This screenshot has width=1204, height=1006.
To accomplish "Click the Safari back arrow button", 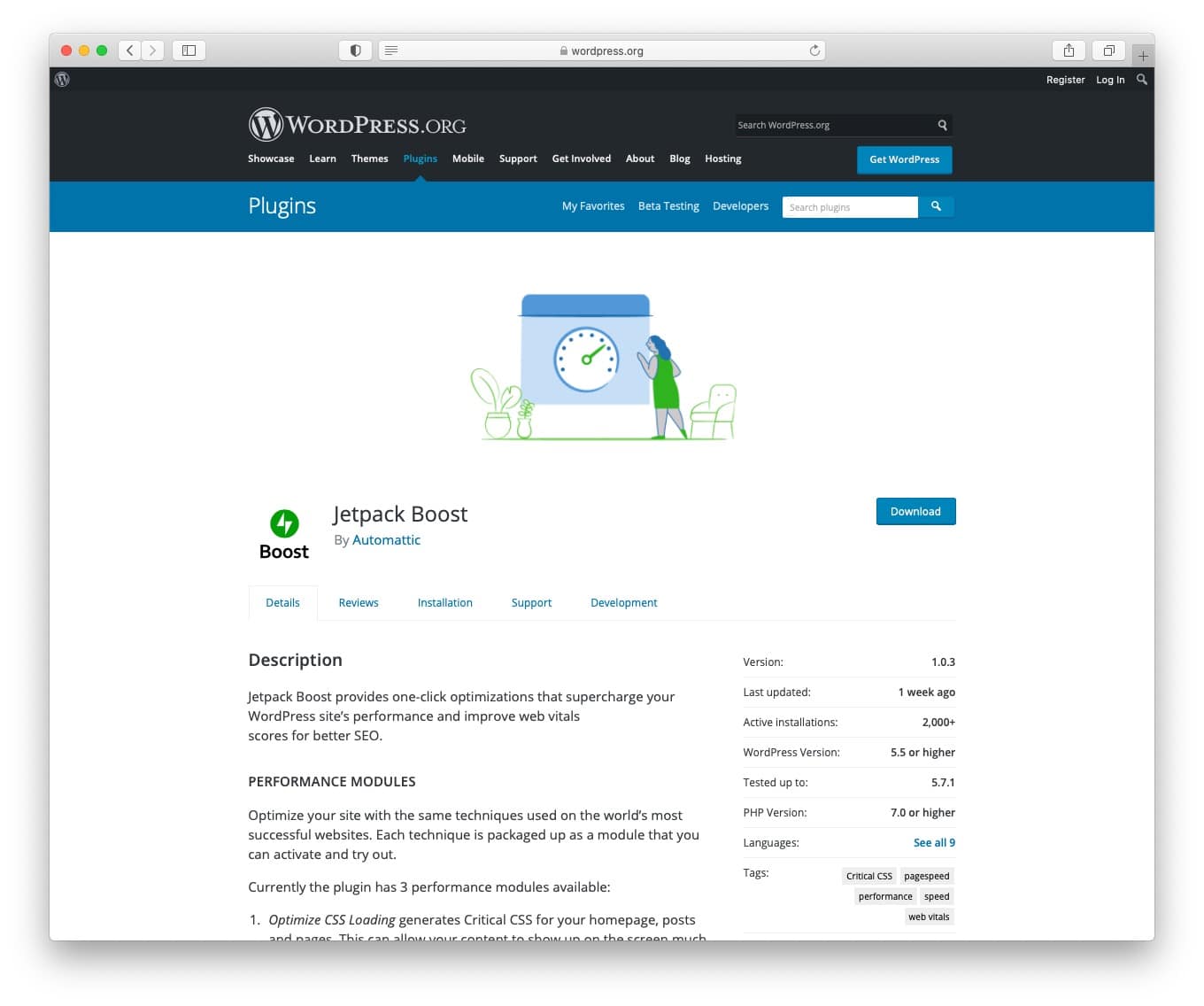I will [x=130, y=50].
